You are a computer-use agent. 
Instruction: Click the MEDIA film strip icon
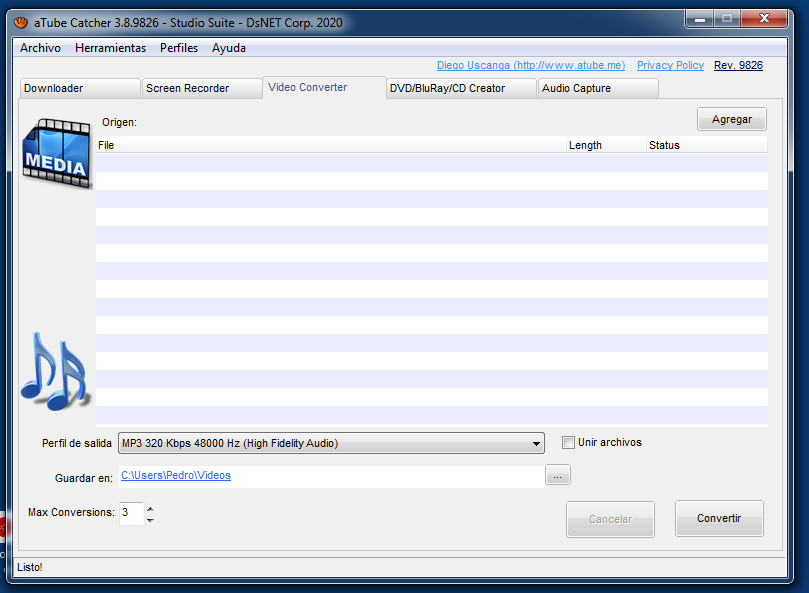57,153
